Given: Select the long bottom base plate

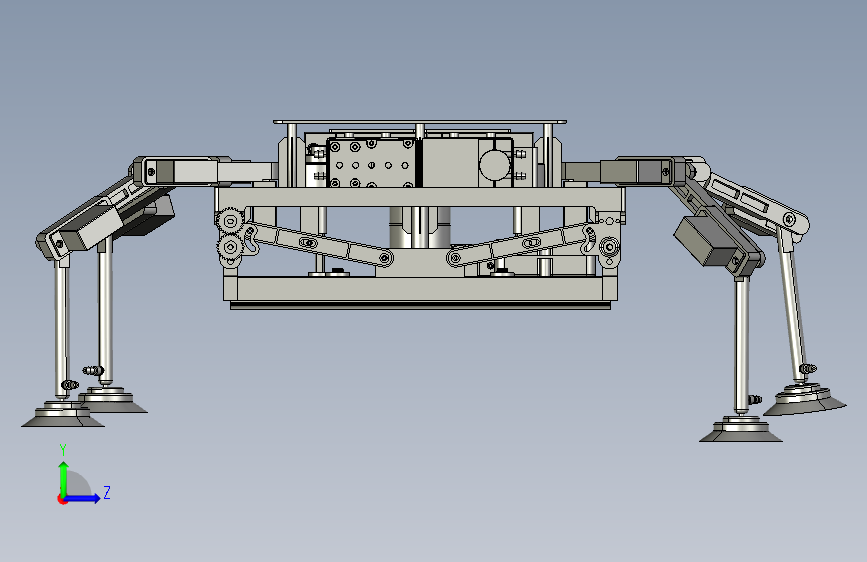Looking at the screenshot, I should [420, 289].
